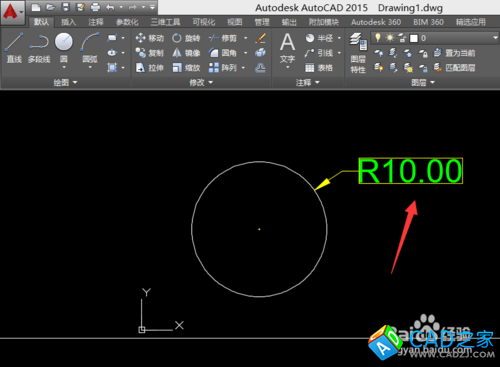Expand the Draw (绘图) panel

click(x=65, y=82)
